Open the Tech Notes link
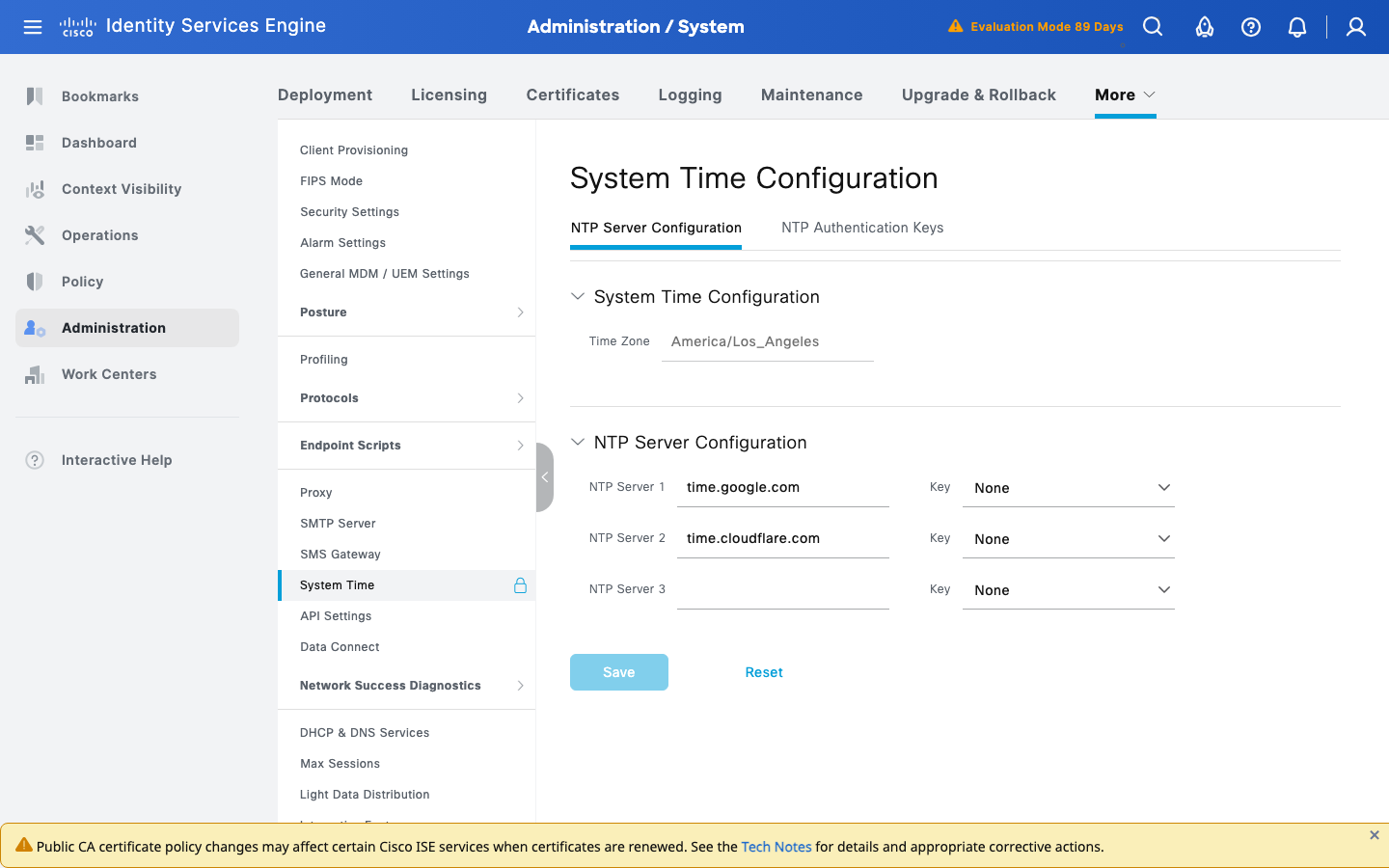Image resolution: width=1389 pixels, height=868 pixels. tap(776, 847)
